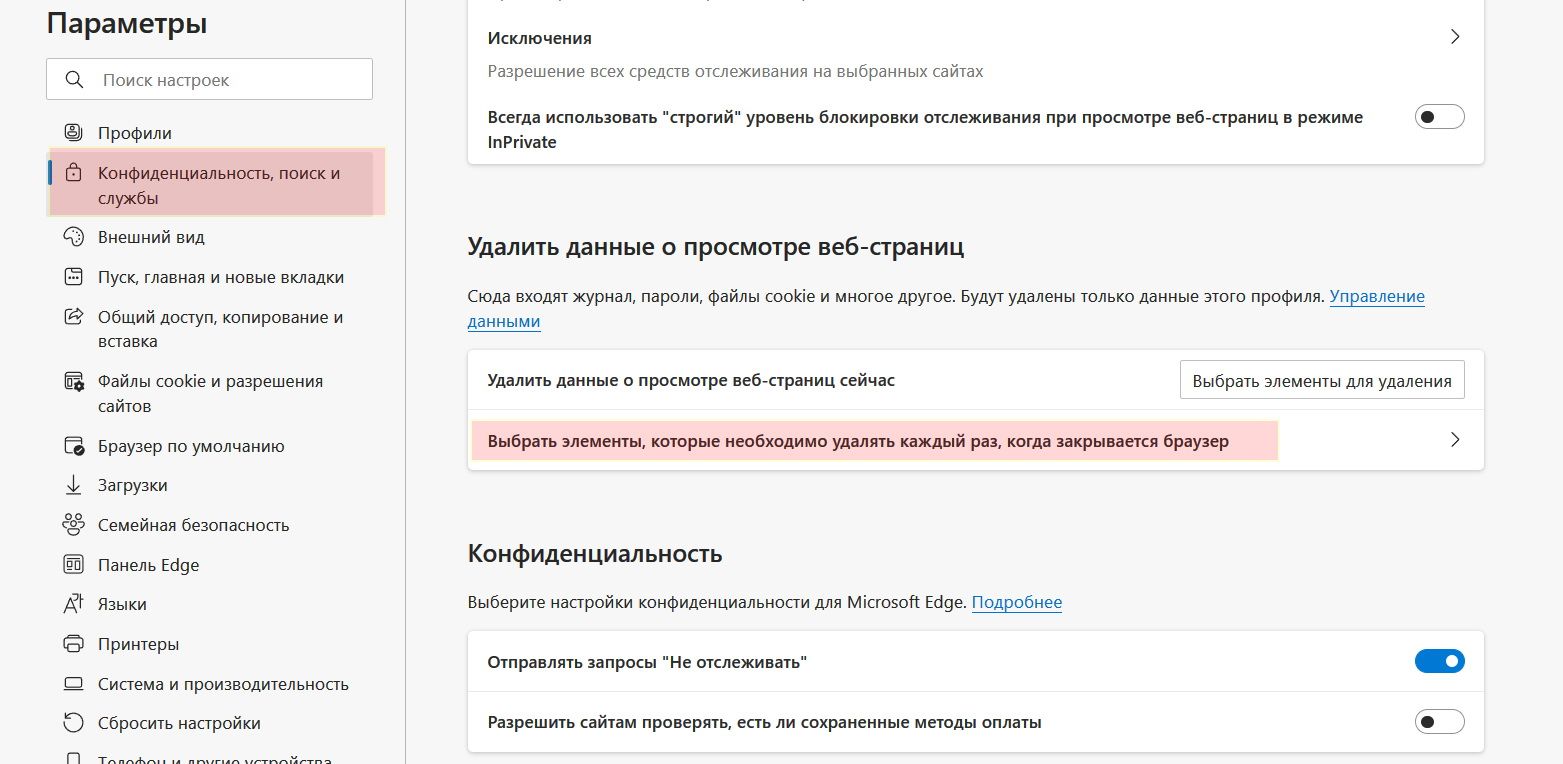
Task: Click the lock icon for Конфиденциальность
Action: coord(73,173)
